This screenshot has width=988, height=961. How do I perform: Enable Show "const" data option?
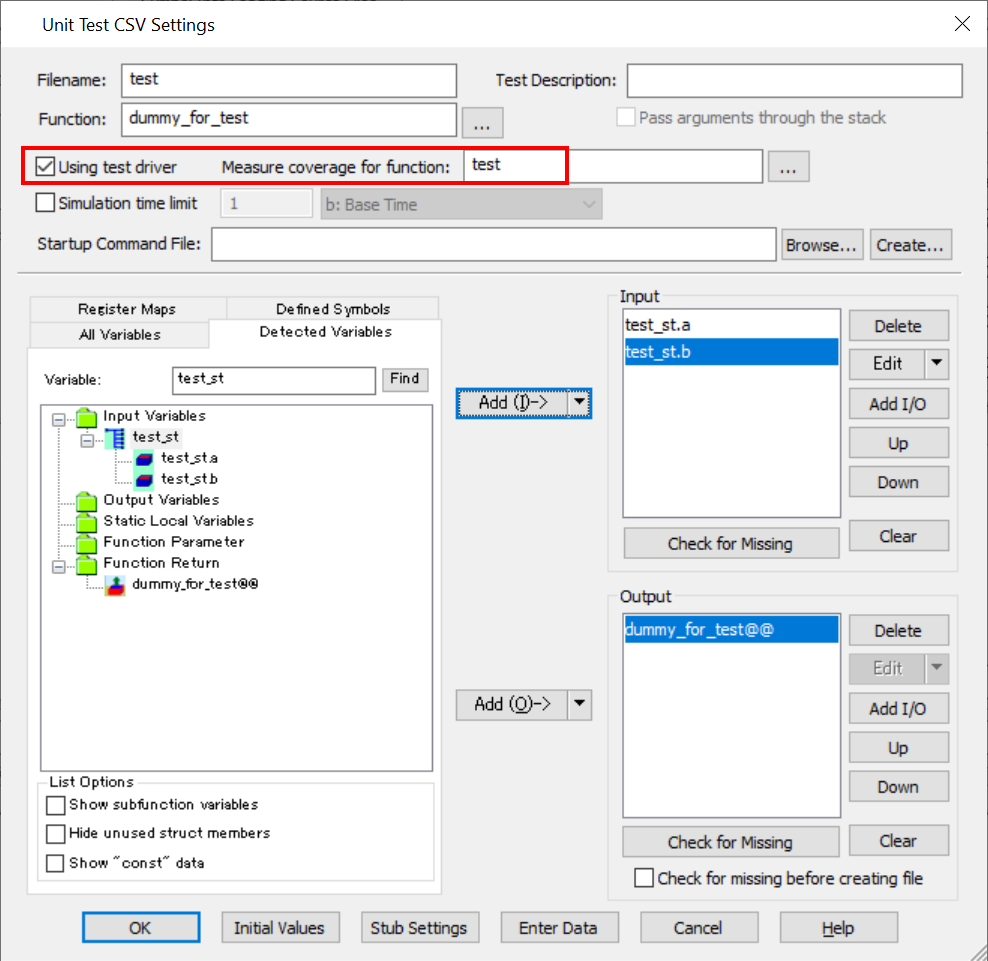click(x=55, y=863)
